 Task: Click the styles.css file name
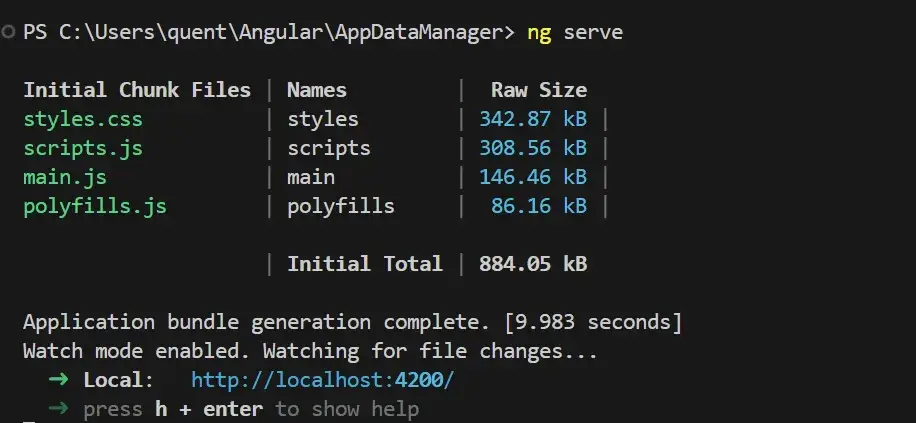click(x=83, y=119)
